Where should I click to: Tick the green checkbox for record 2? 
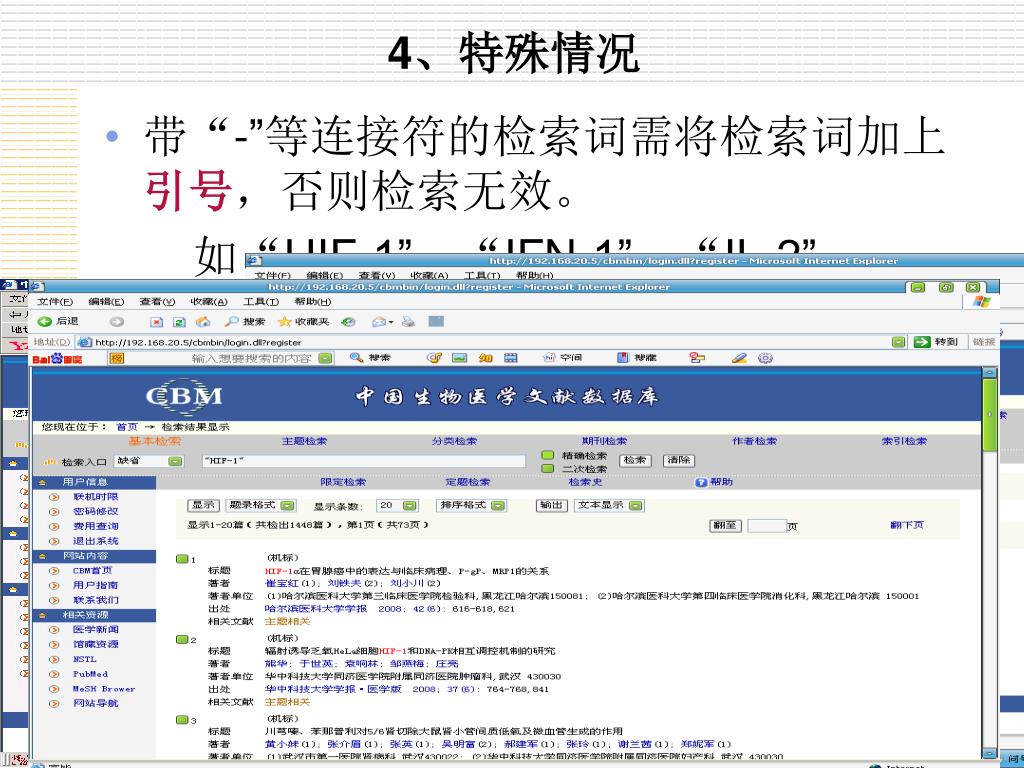point(182,639)
